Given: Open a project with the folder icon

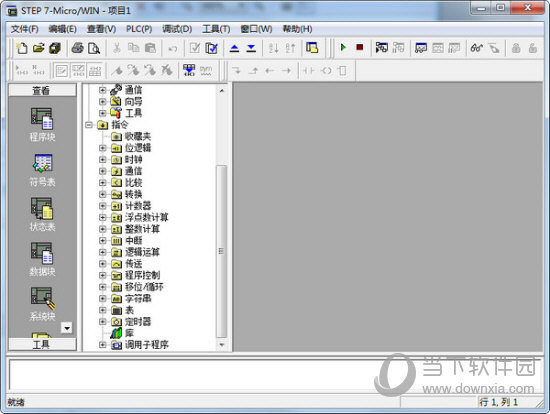Looking at the screenshot, I should (39, 48).
